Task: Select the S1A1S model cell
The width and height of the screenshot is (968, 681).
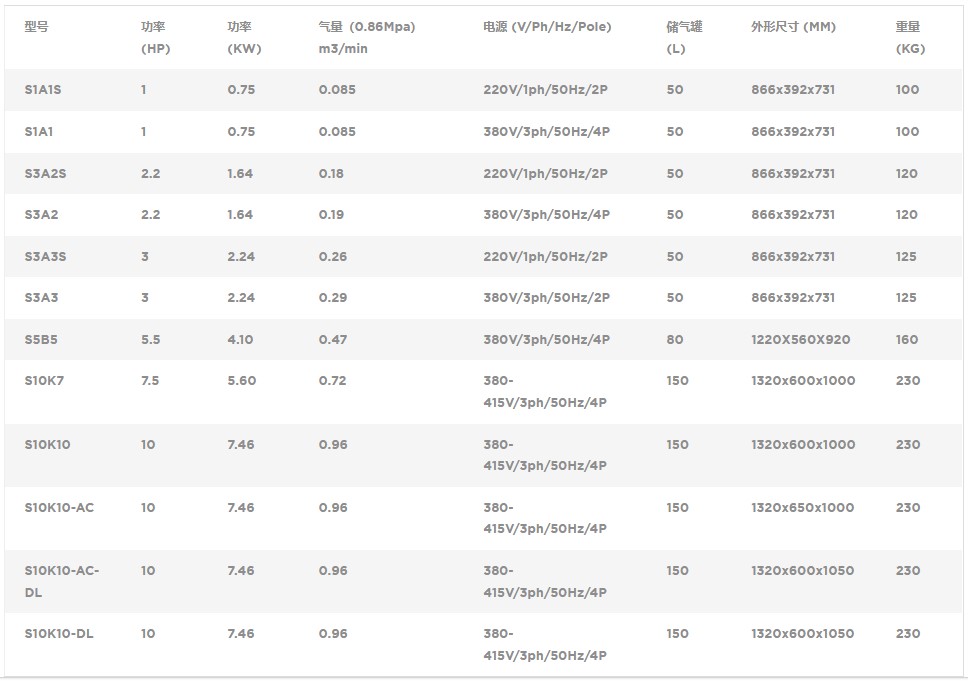Action: [43, 90]
